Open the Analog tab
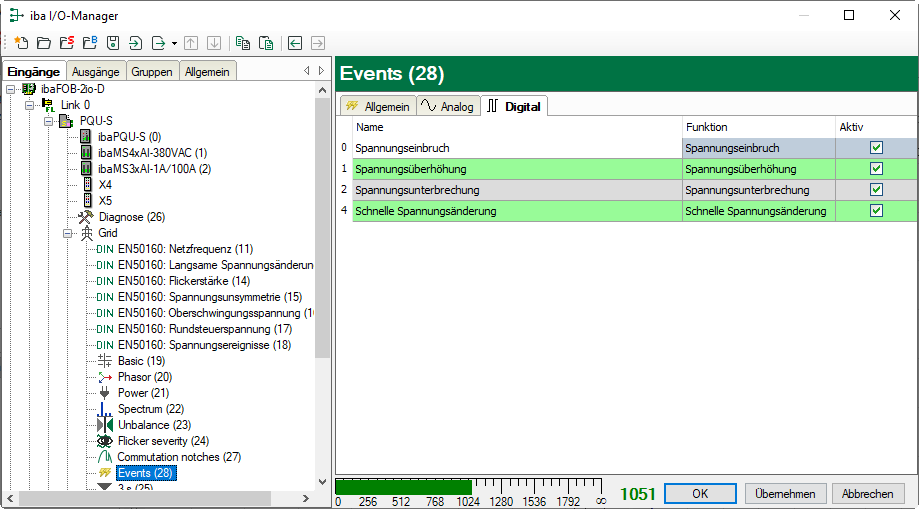This screenshot has width=919, height=509. pyautogui.click(x=448, y=106)
